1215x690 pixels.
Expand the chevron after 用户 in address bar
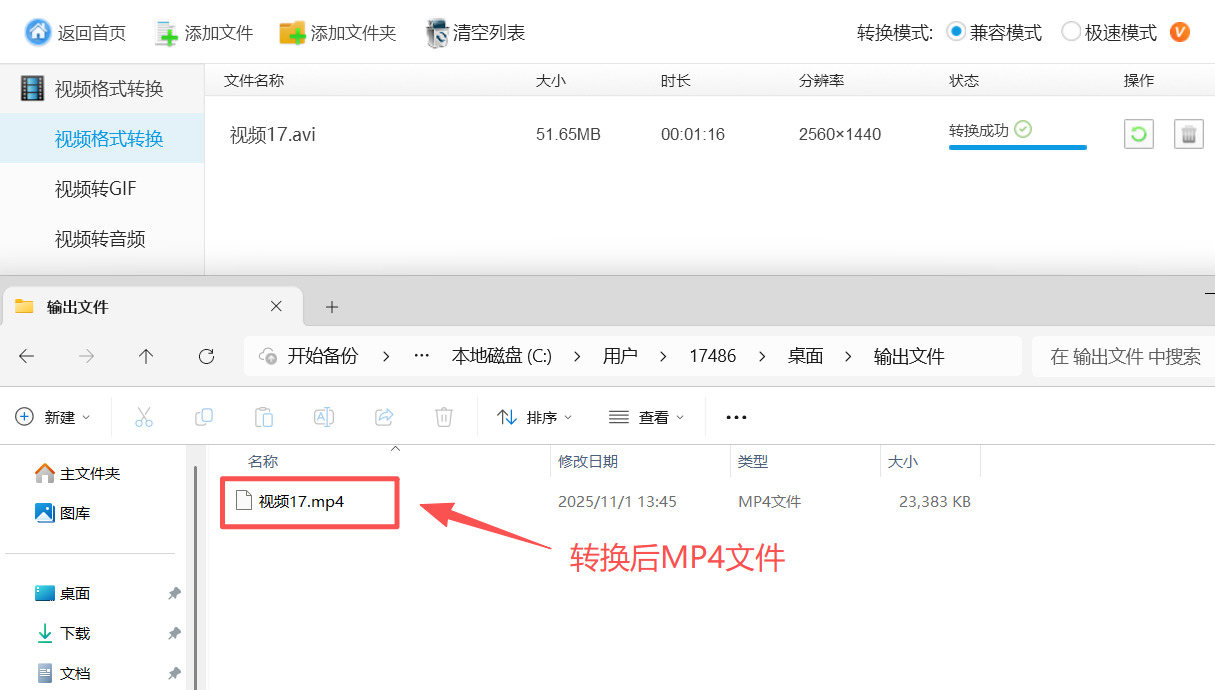pyautogui.click(x=662, y=356)
